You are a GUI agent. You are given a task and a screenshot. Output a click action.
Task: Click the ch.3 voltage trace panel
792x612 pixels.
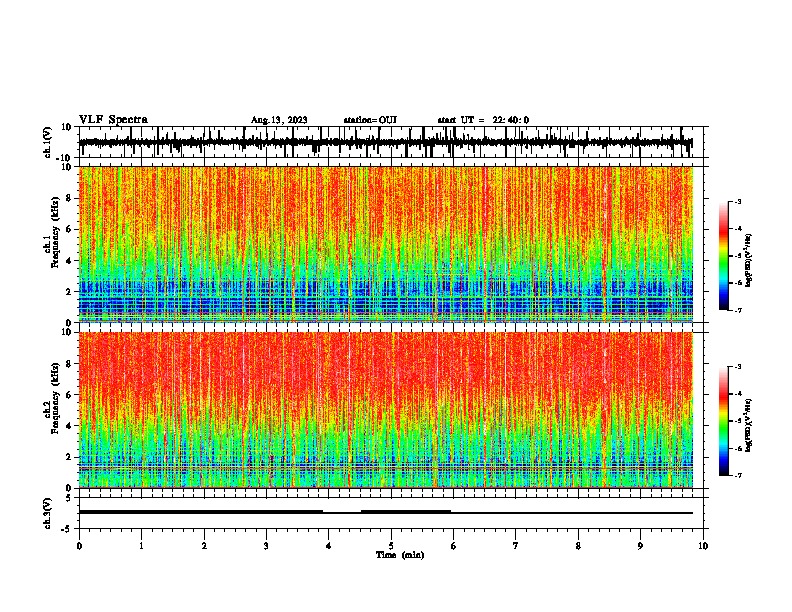391,513
